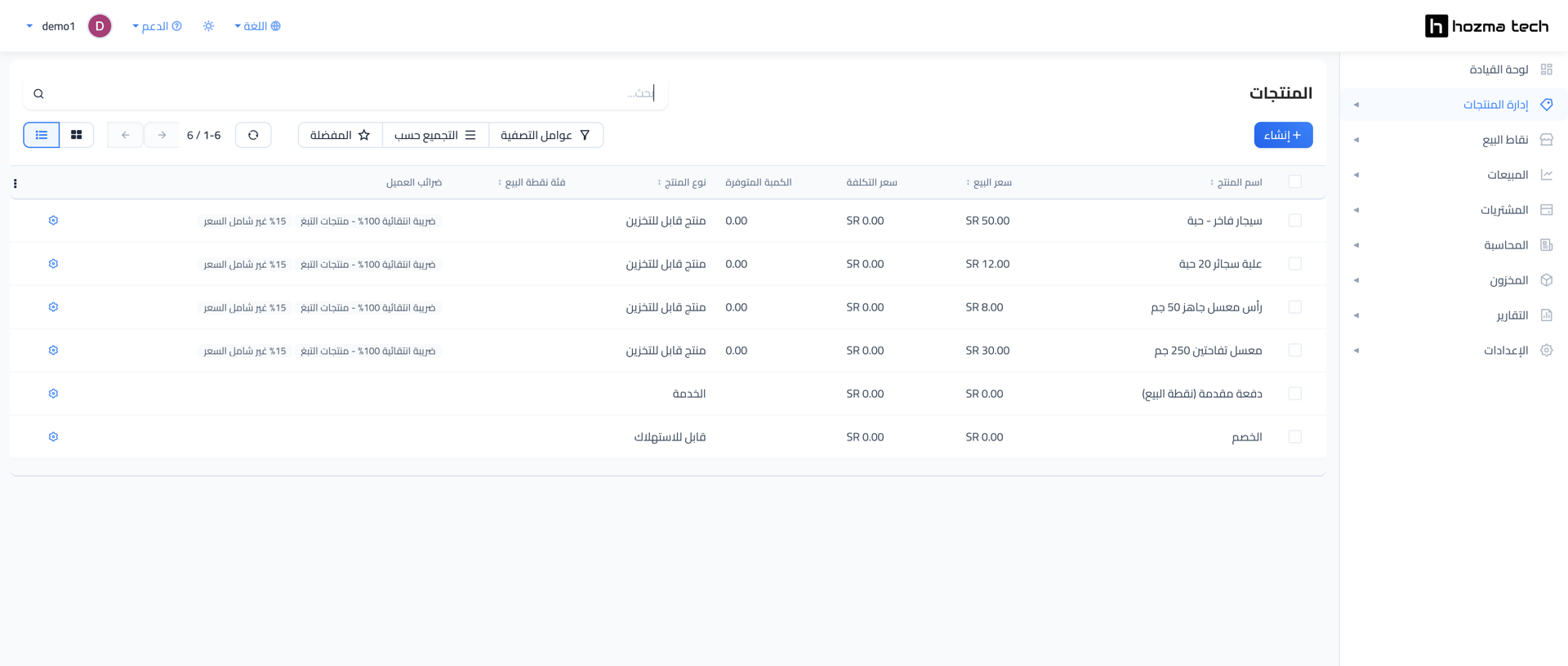Open the المحاسبة menu label
Image resolution: width=1568 pixels, height=666 pixels.
(x=1506, y=245)
